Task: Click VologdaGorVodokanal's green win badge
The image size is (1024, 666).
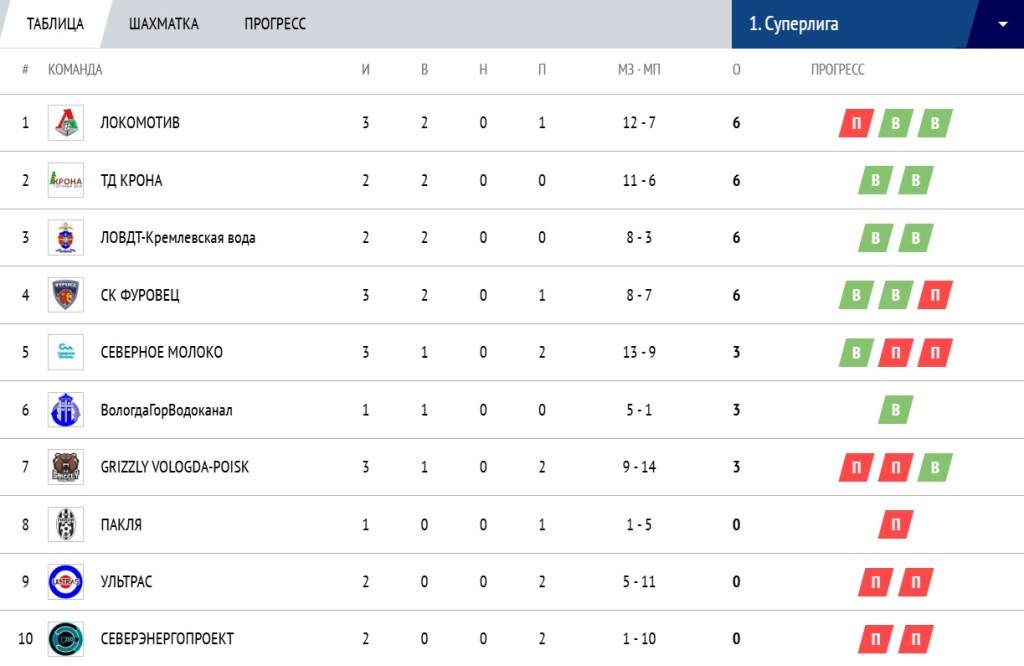Action: [896, 410]
